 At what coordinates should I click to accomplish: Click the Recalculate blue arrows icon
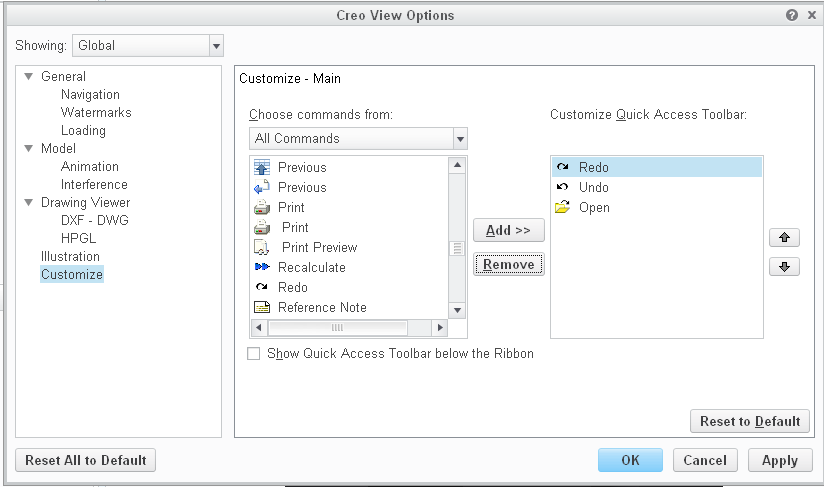click(262, 267)
